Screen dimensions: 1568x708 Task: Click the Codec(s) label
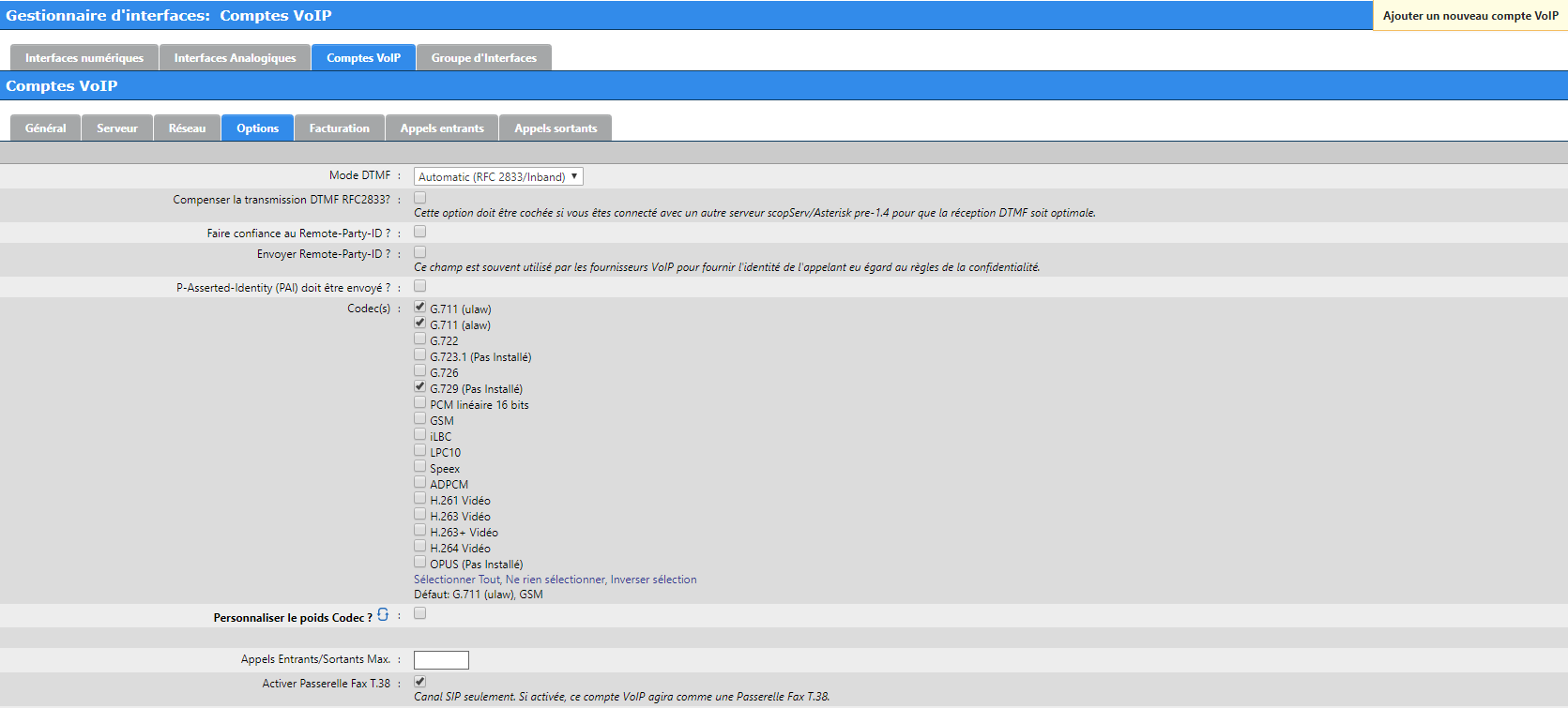tap(369, 309)
